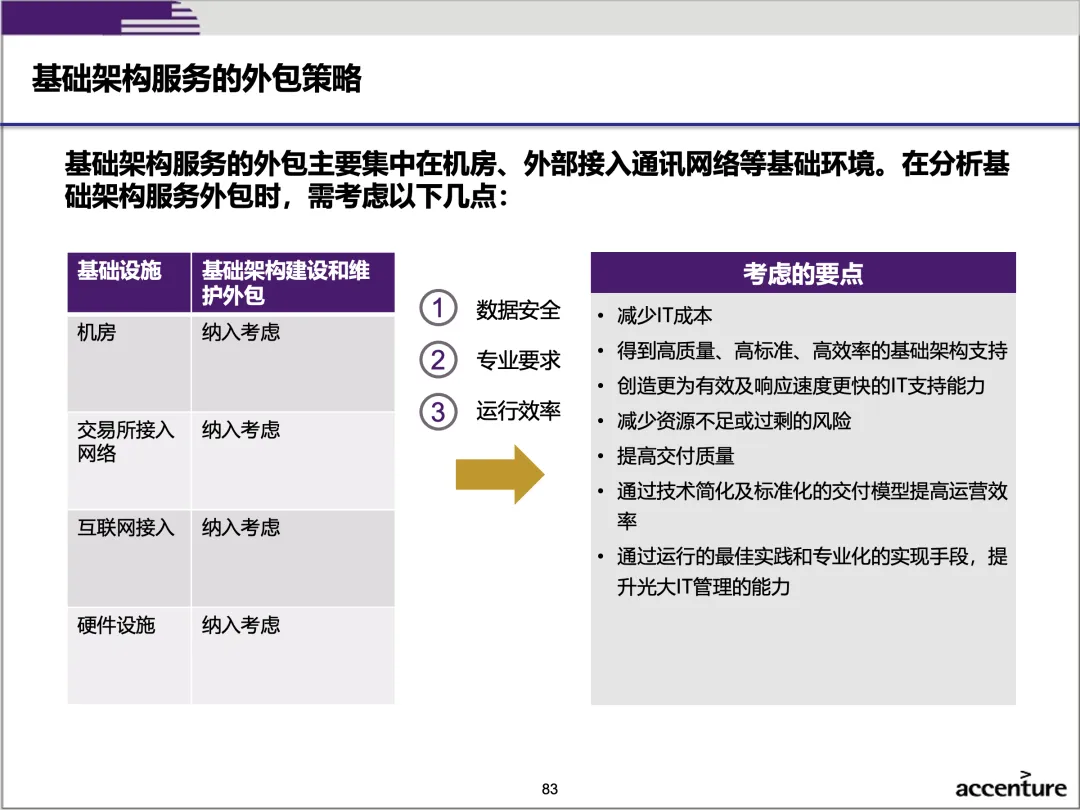The height and width of the screenshot is (810, 1080).
Task: Click the circled number 2 beside 专业要求
Action: tap(438, 360)
